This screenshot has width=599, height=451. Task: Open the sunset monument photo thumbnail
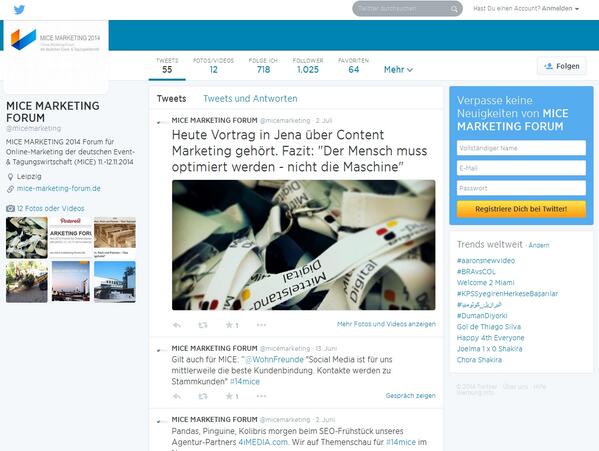click(x=71, y=282)
